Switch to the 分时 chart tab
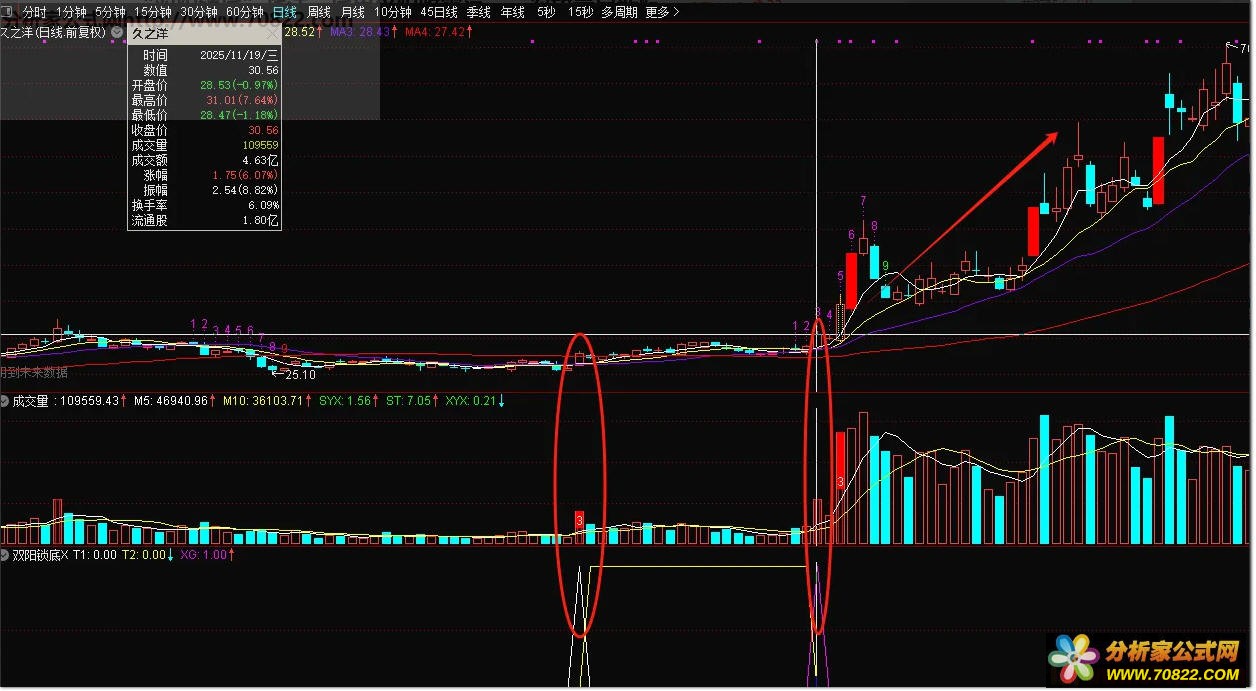 [34, 12]
